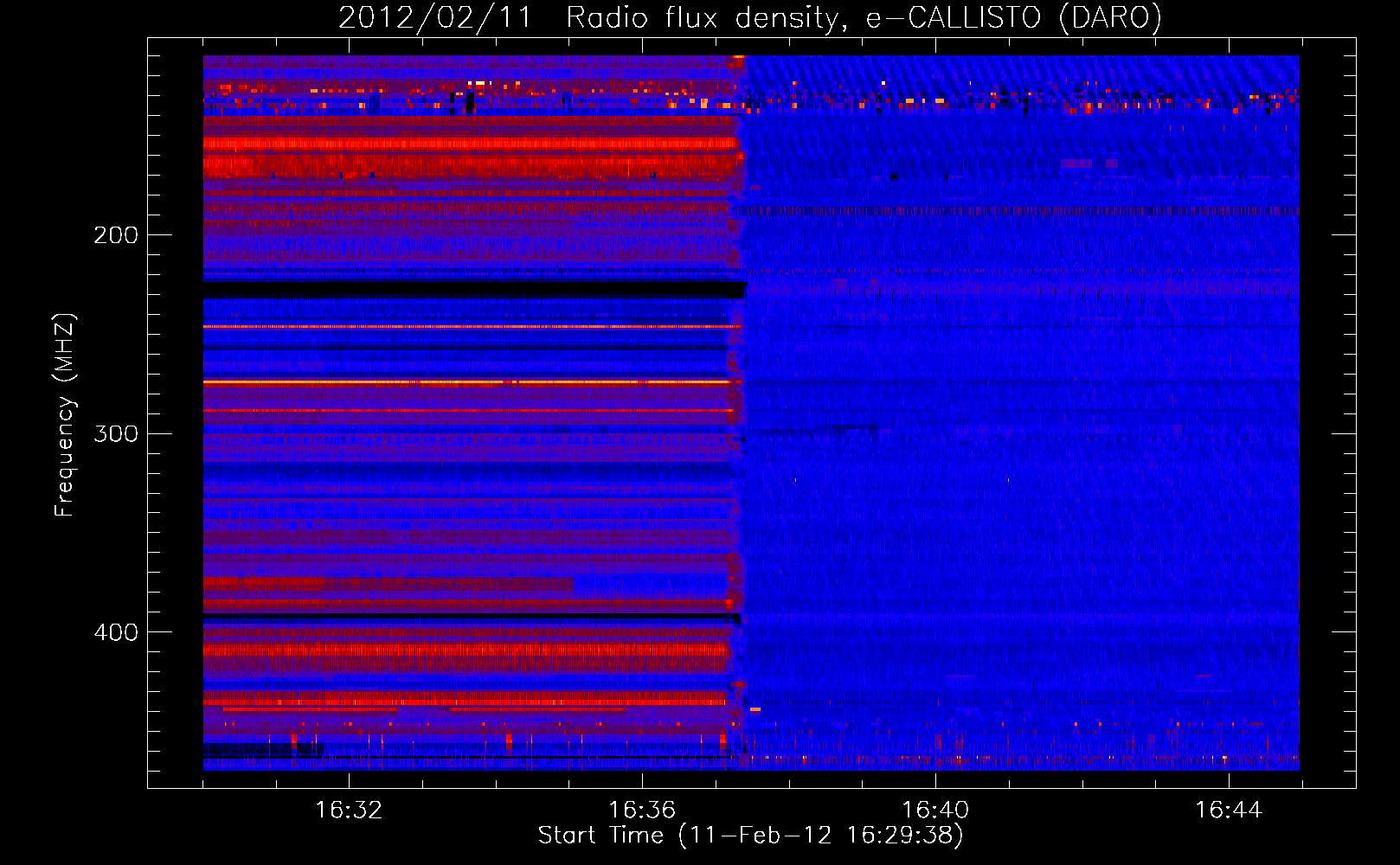Click the 16:44 time tick label
The width and height of the screenshot is (1400, 865).
[x=1229, y=811]
